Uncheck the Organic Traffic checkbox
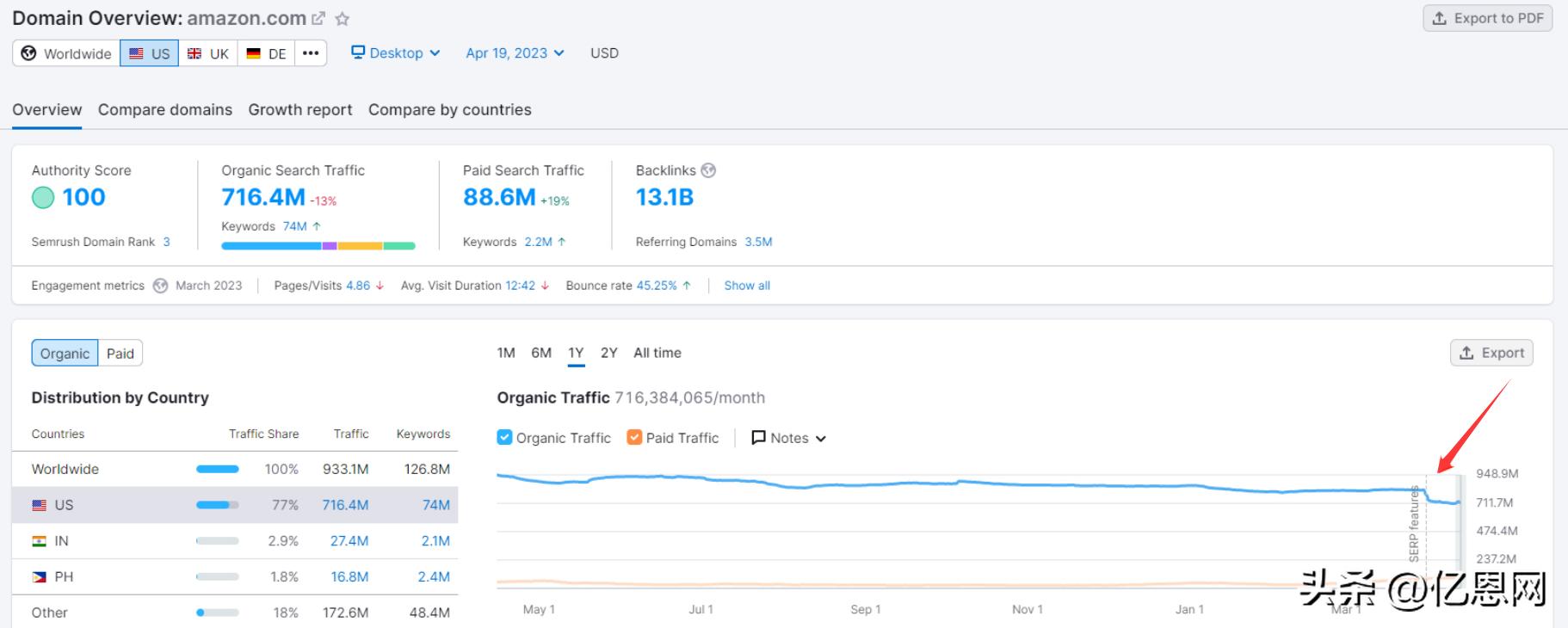The width and height of the screenshot is (1568, 628). point(505,438)
